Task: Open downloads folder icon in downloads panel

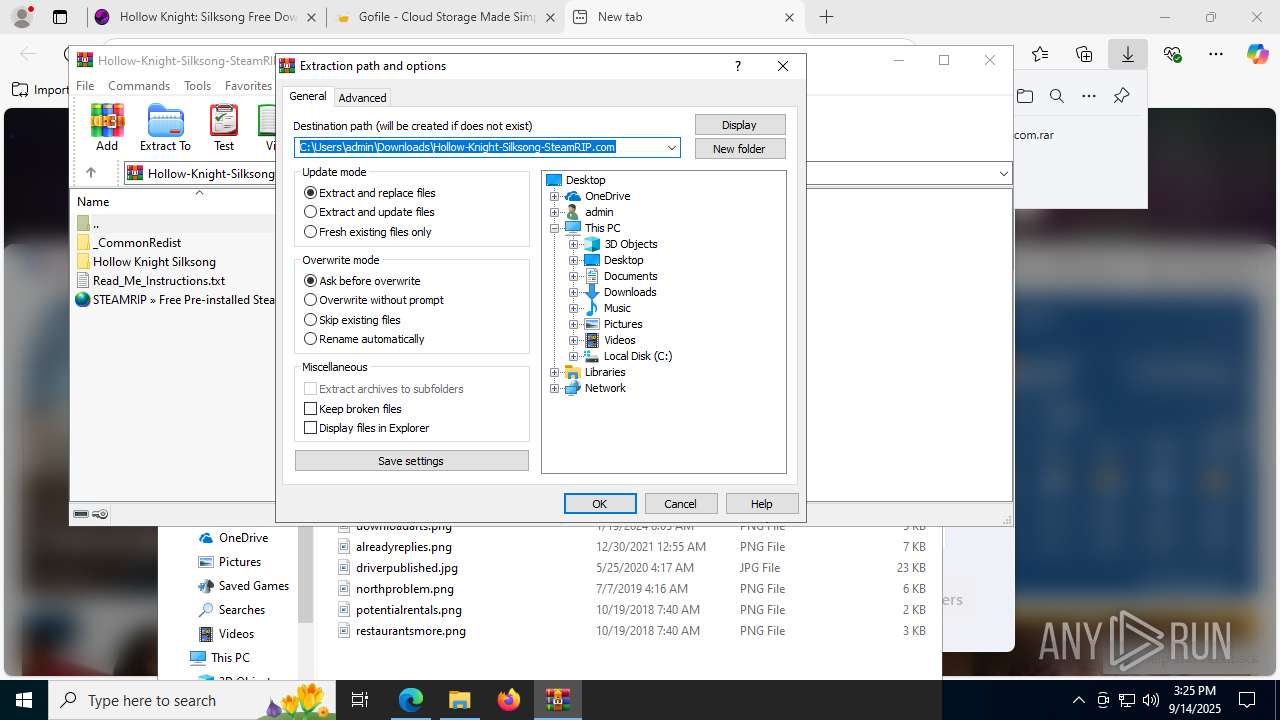Action: click(1025, 96)
